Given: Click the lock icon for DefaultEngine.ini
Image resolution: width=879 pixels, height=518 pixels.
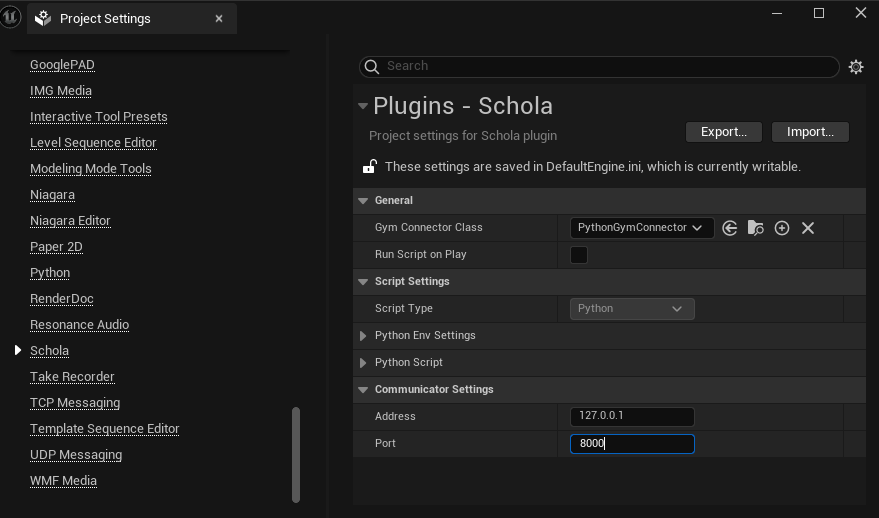Looking at the screenshot, I should click(x=370, y=167).
